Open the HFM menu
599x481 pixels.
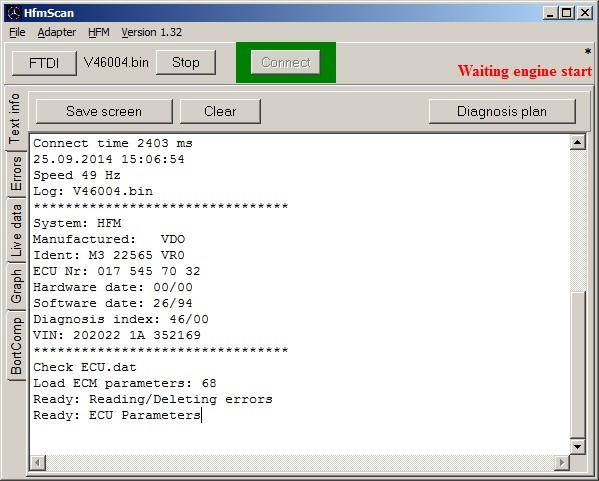tap(99, 32)
